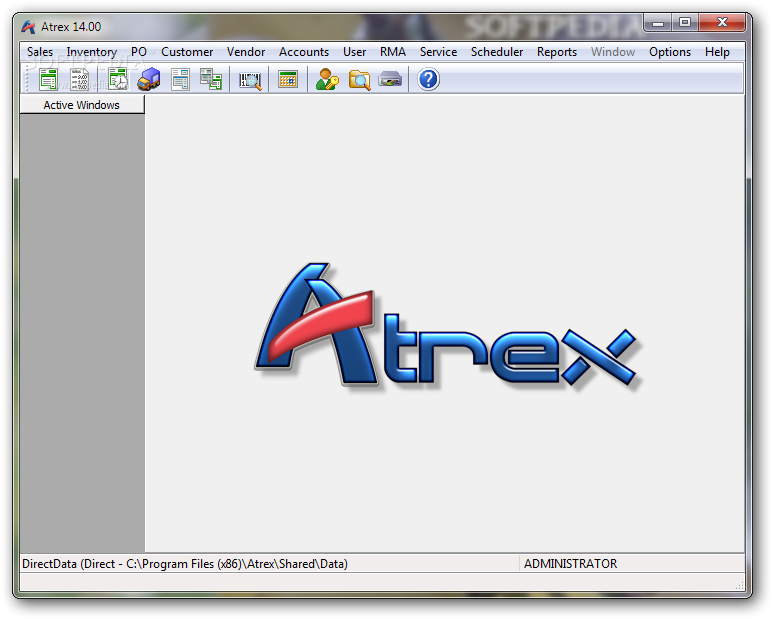Open the Sales menu

(x=40, y=52)
